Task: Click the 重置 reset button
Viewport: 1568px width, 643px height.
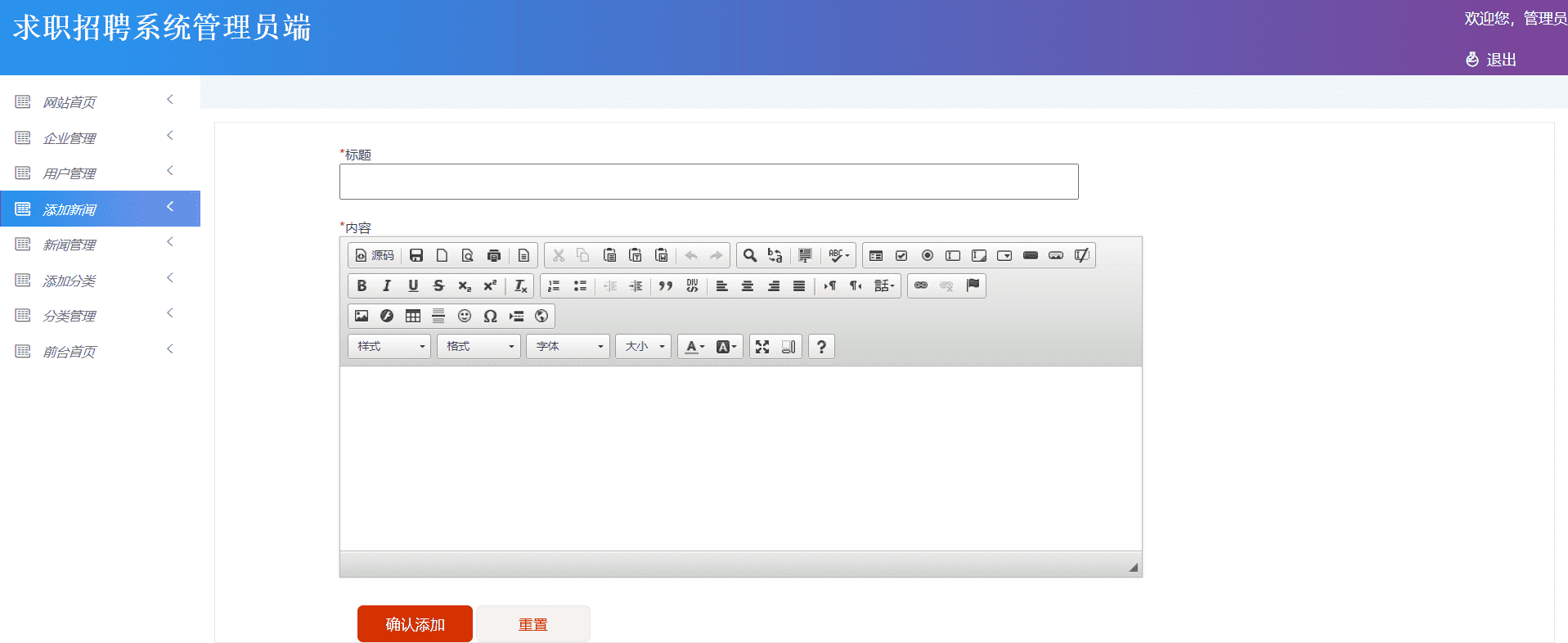Action: 532,624
